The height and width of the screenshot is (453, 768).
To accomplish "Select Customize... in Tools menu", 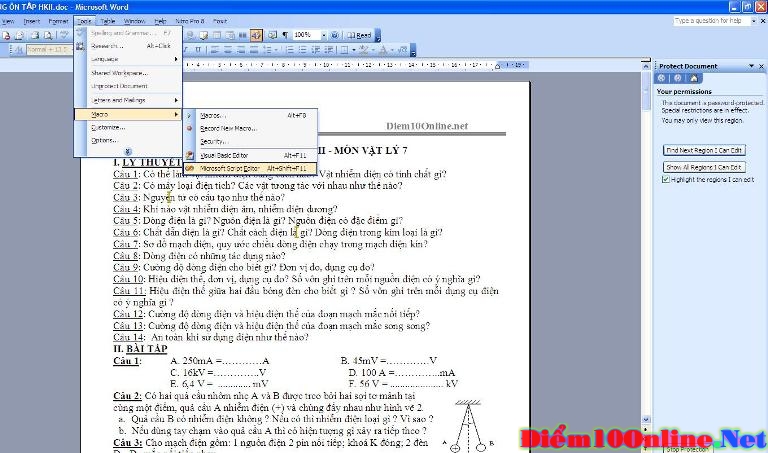I will pos(128,127).
